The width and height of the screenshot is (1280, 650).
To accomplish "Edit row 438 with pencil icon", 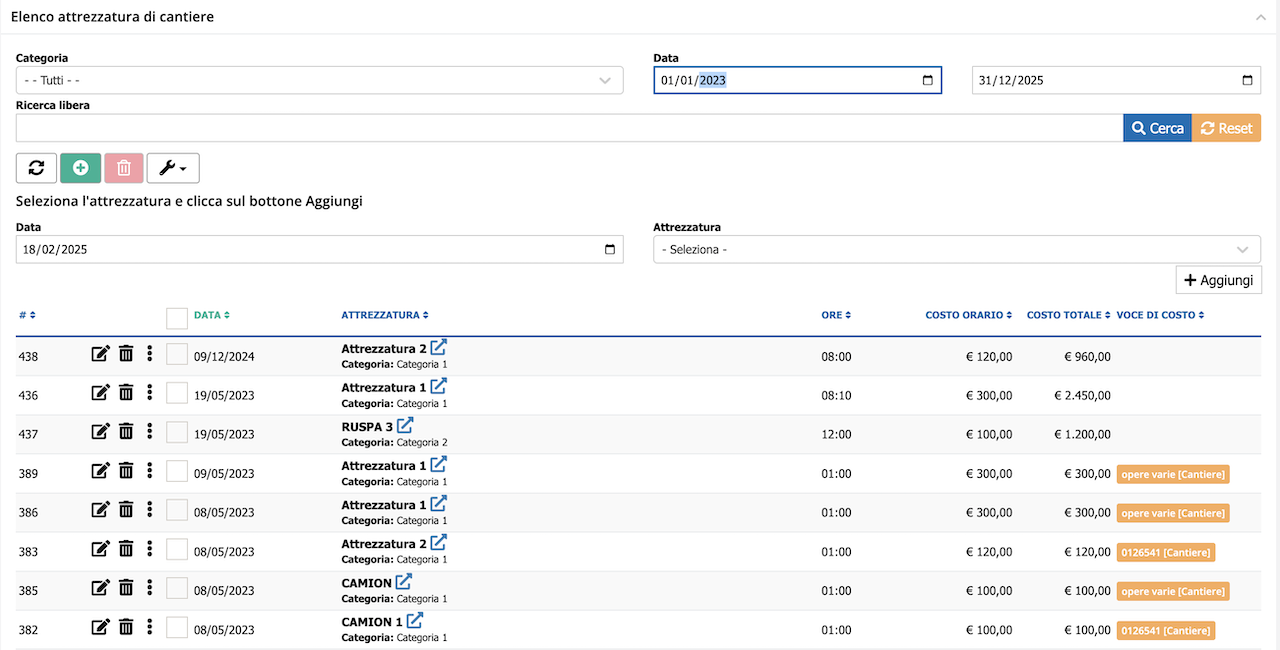I will click(x=100, y=353).
